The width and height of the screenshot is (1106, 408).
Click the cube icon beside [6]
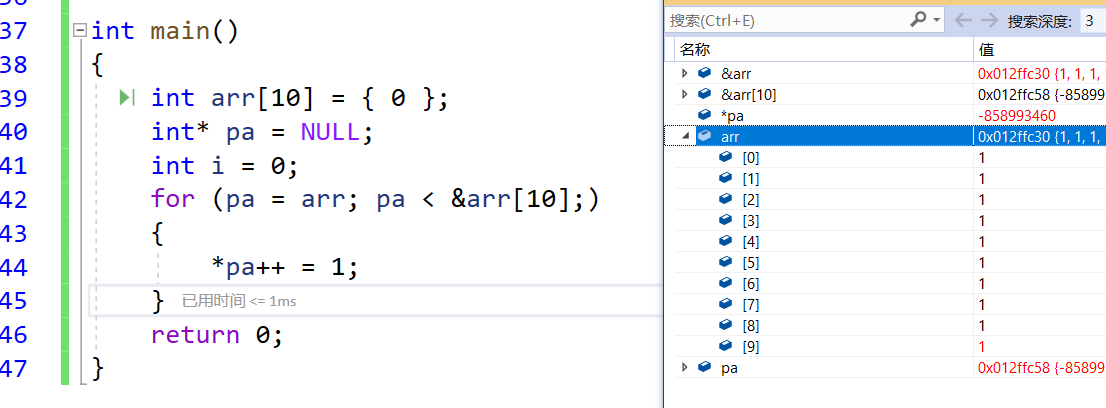point(726,283)
